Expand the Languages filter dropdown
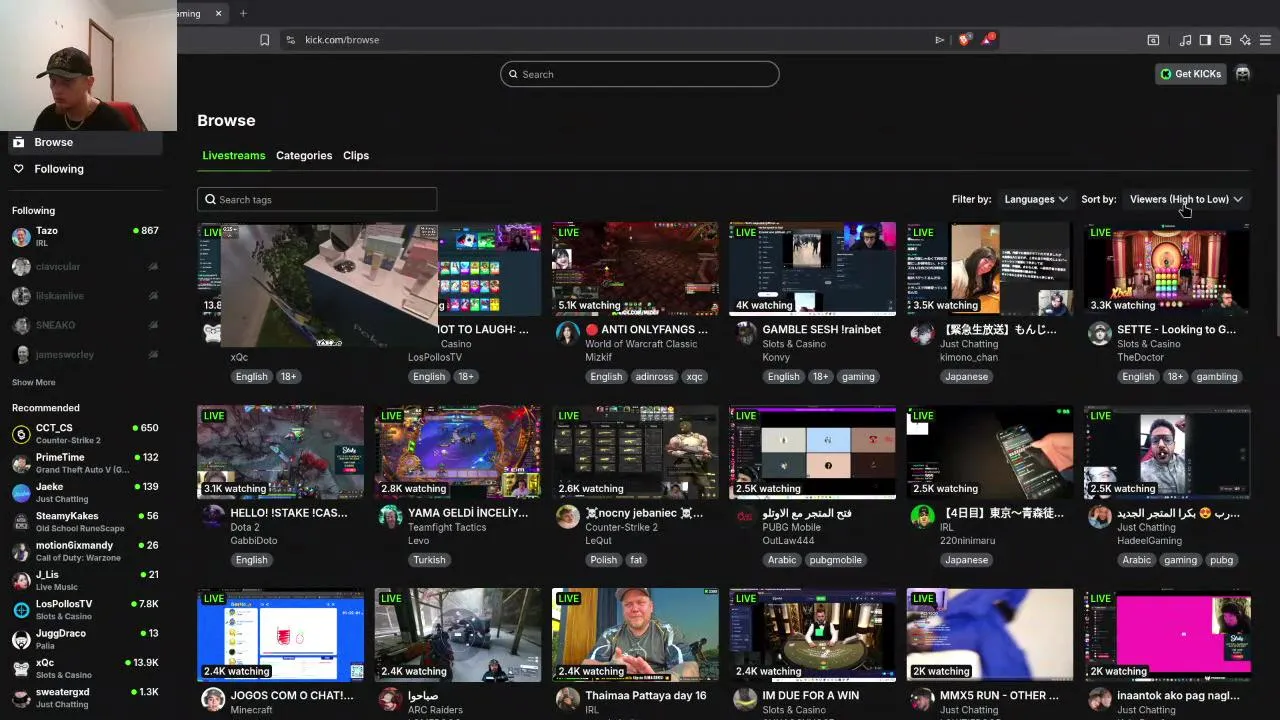 pyautogui.click(x=1035, y=199)
